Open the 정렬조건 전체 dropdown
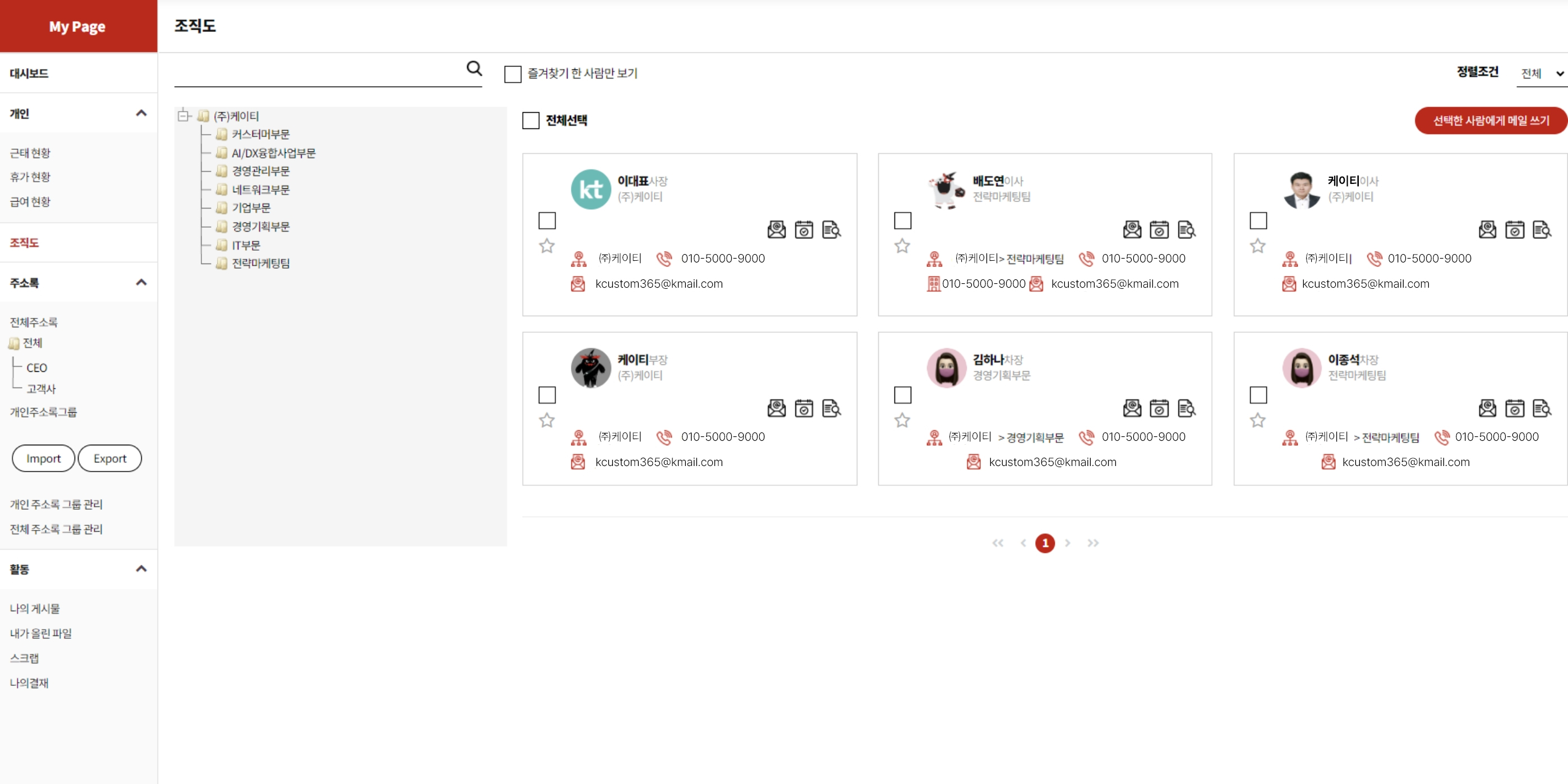The height and width of the screenshot is (784, 1568). [x=1541, y=73]
